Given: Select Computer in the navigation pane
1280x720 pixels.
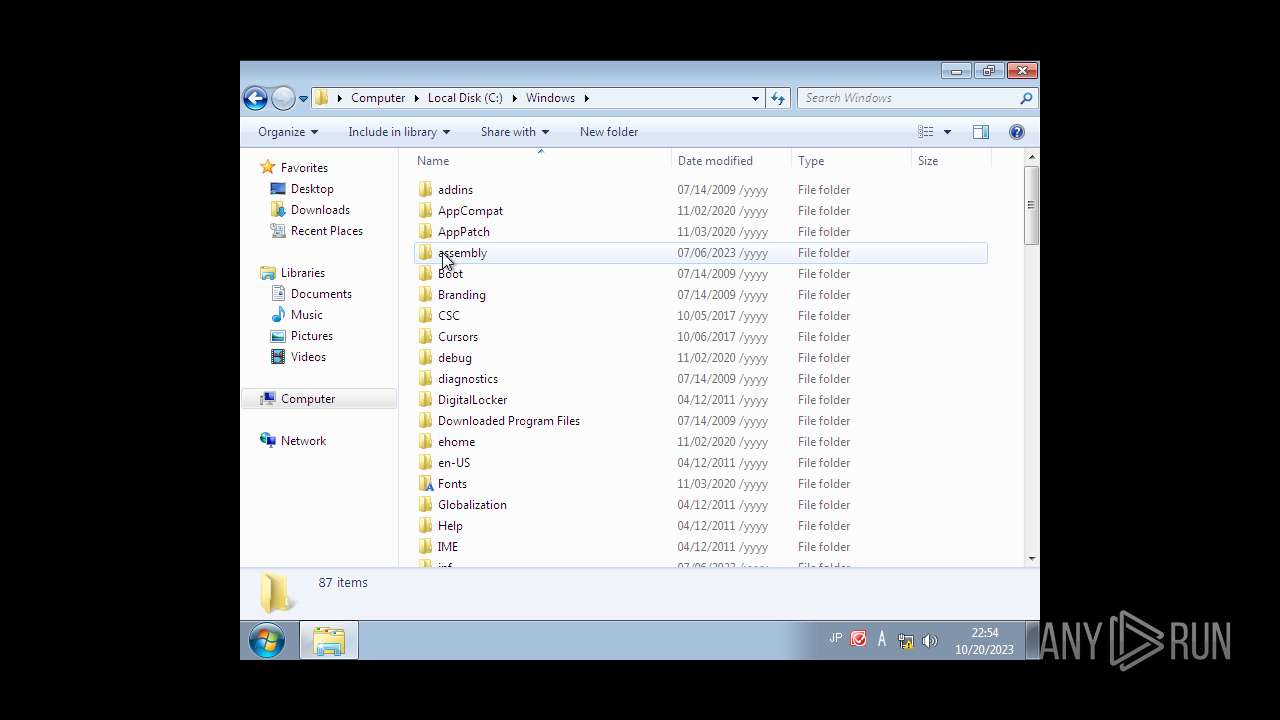Looking at the screenshot, I should coord(307,399).
